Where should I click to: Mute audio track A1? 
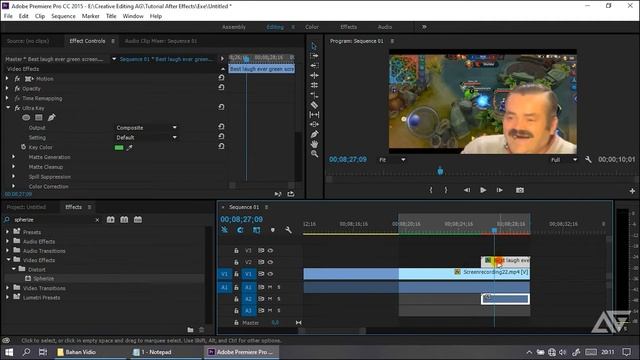coord(270,287)
